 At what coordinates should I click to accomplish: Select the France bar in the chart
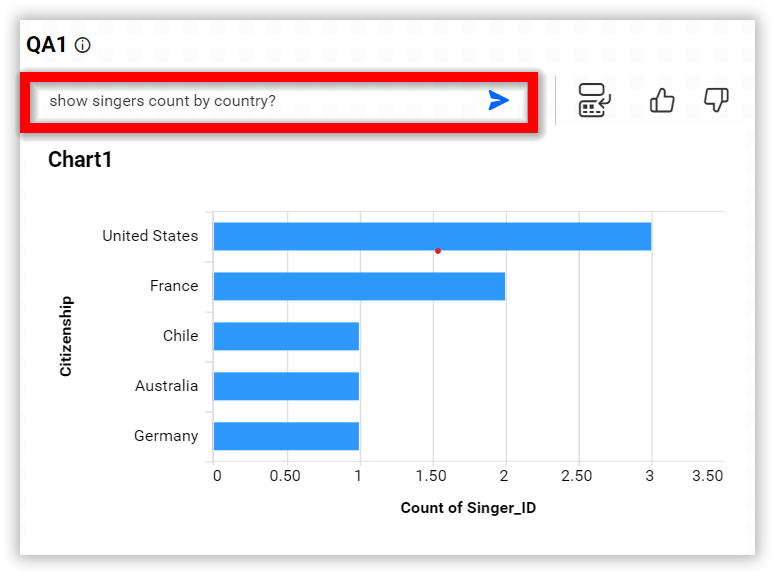click(359, 286)
